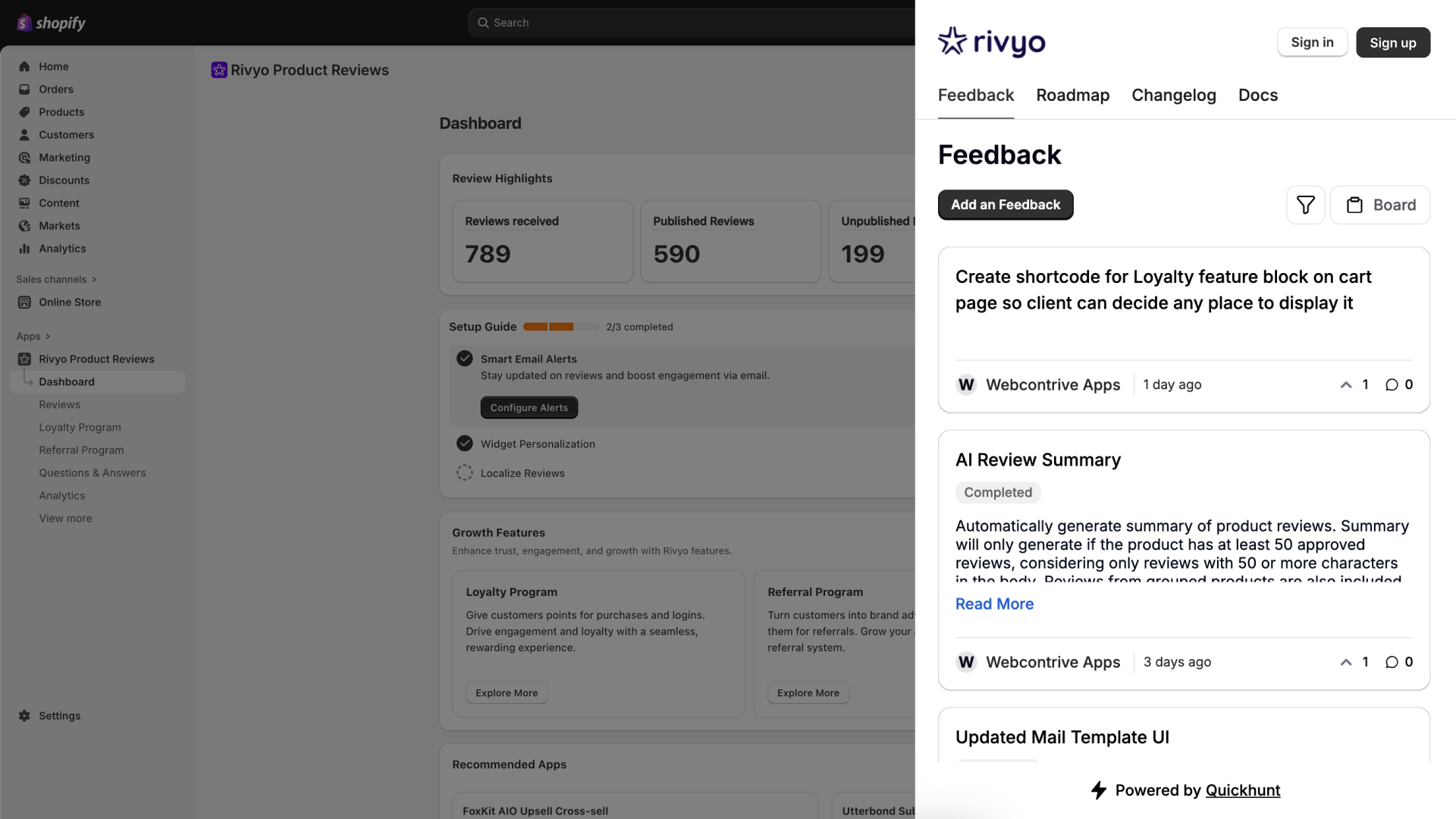
Task: Click the Published Reviews 590 card
Action: 730,242
